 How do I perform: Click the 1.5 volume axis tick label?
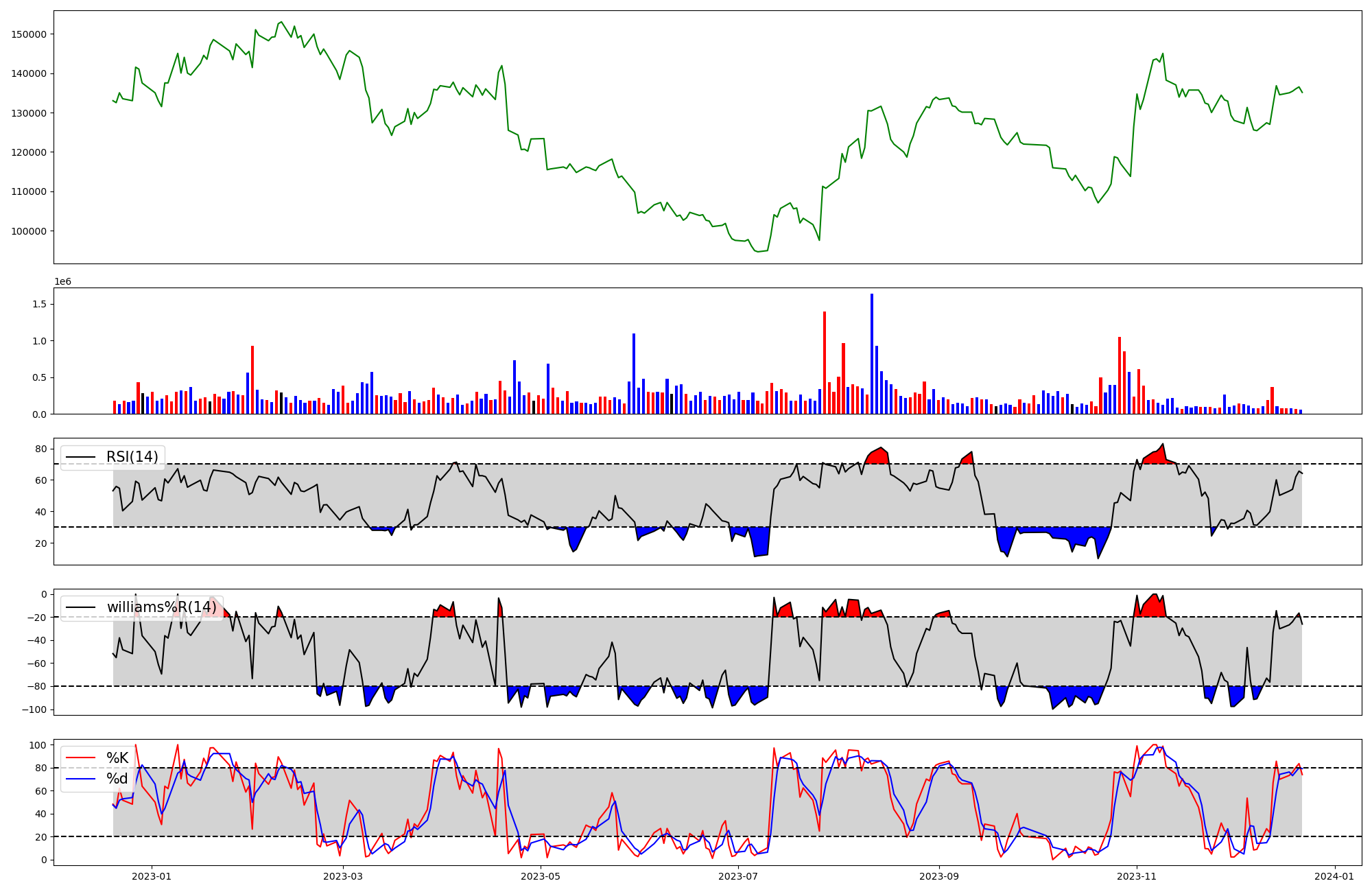pos(40,304)
